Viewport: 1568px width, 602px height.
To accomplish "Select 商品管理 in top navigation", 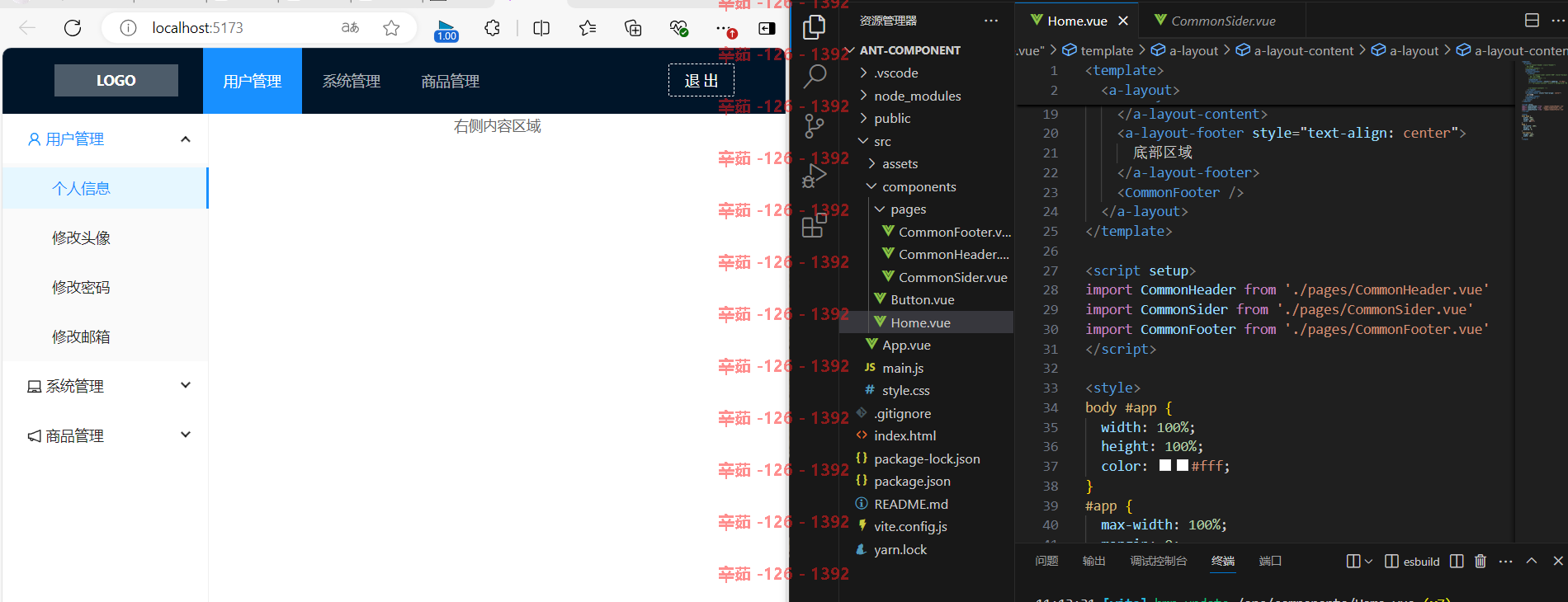I will pyautogui.click(x=451, y=81).
